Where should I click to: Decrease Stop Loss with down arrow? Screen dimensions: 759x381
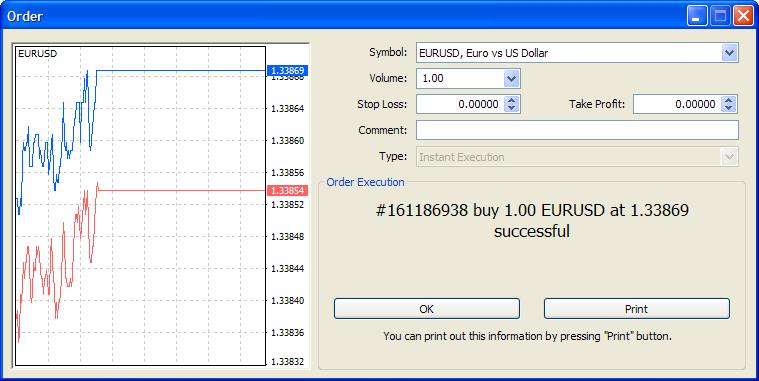[x=512, y=107]
